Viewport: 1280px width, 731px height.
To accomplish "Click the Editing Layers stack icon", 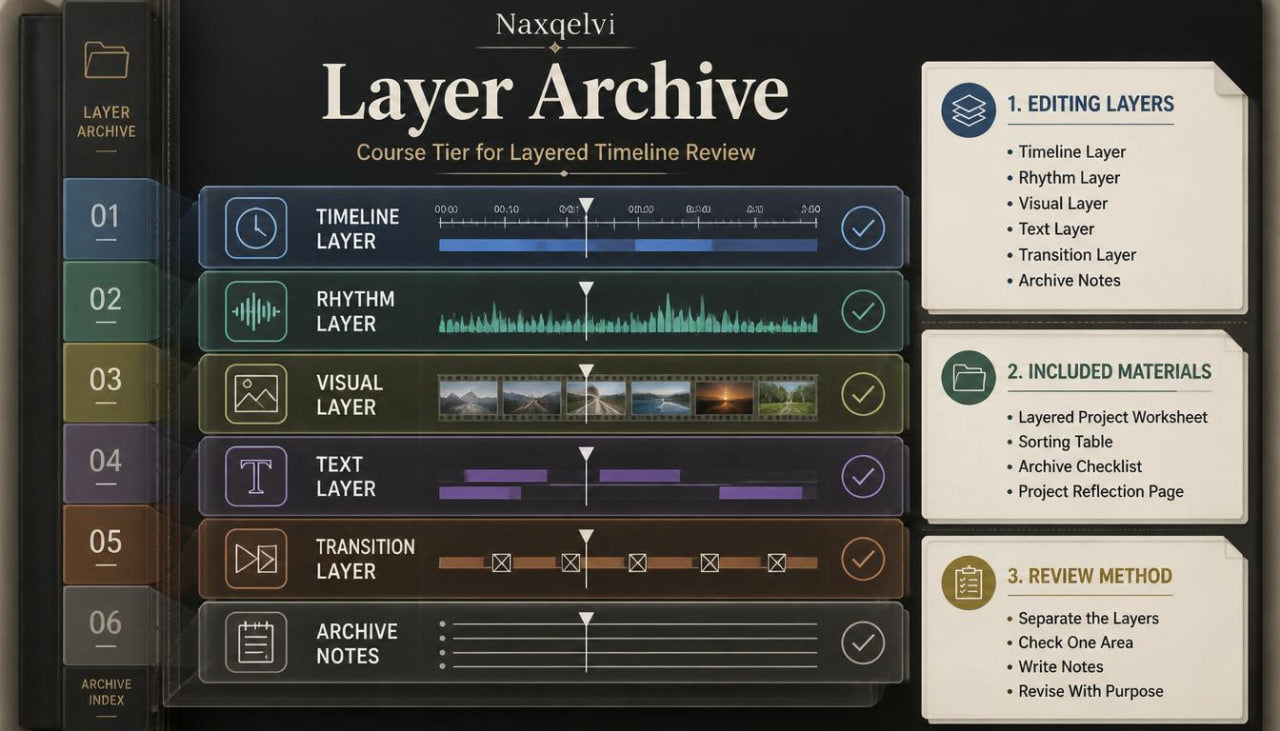I will click(x=968, y=110).
